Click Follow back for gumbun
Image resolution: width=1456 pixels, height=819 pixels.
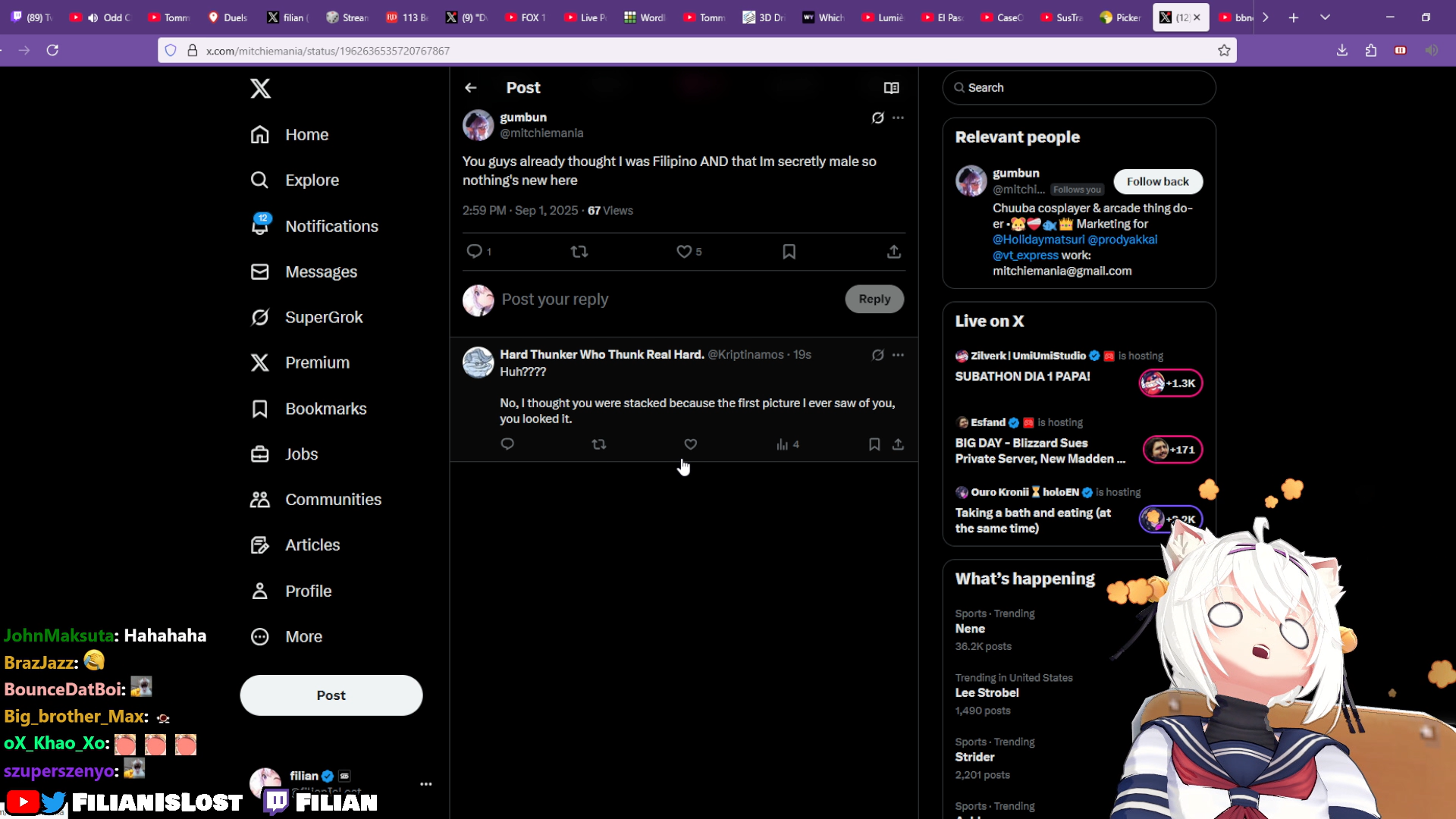[x=1157, y=182]
